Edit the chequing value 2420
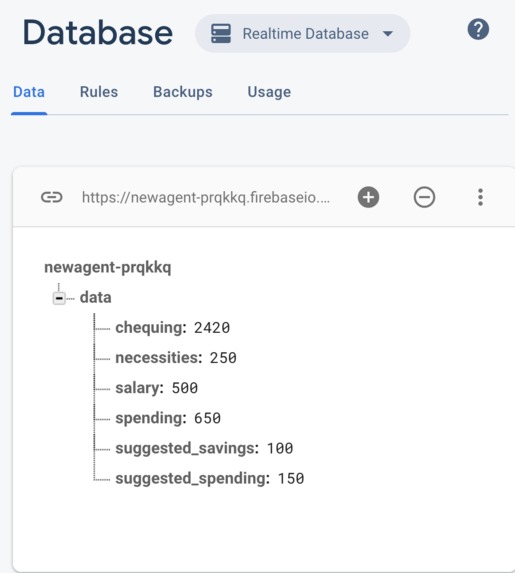 212,328
